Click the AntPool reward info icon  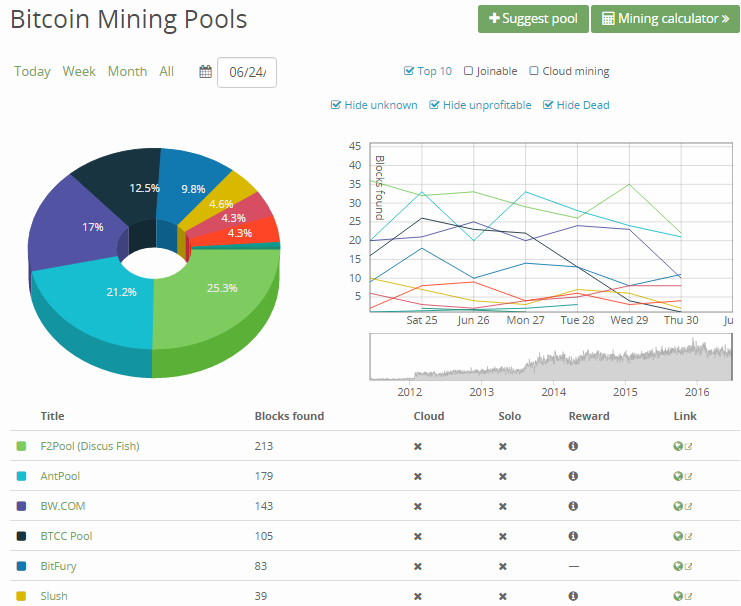573,477
